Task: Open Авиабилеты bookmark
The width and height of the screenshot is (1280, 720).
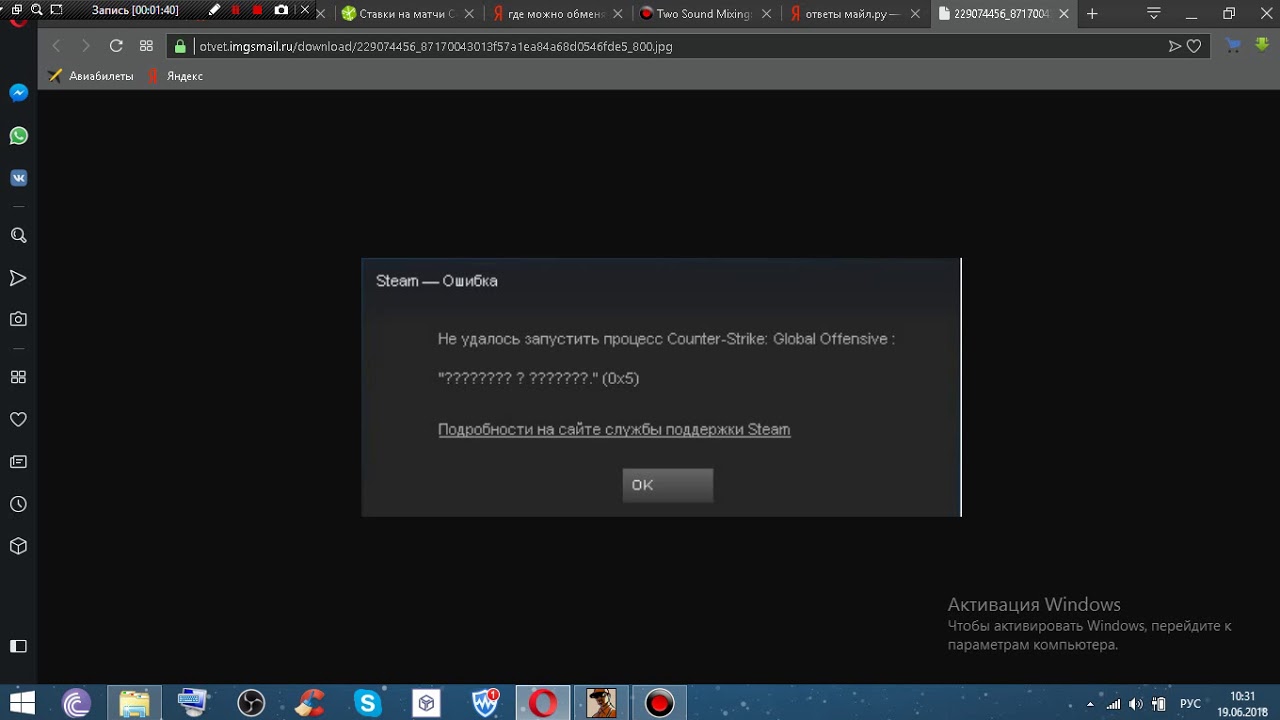Action: (91, 76)
